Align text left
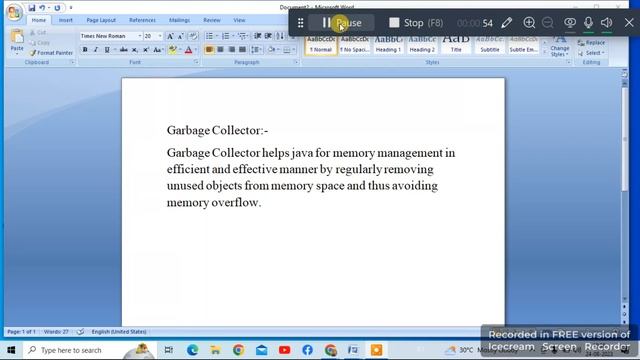The width and height of the screenshot is (640, 360). coord(209,50)
